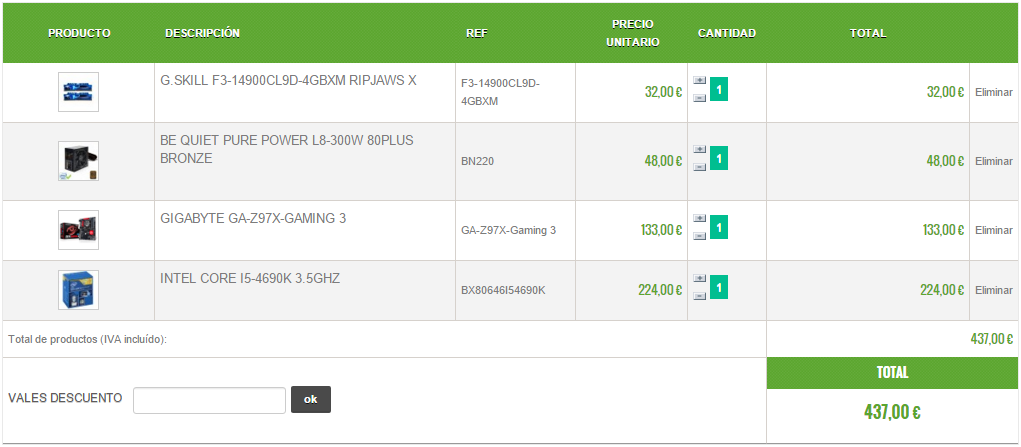Select quantity box of G.SKILL row
Screen dimensions: 1021x447
pyautogui.click(x=719, y=89)
